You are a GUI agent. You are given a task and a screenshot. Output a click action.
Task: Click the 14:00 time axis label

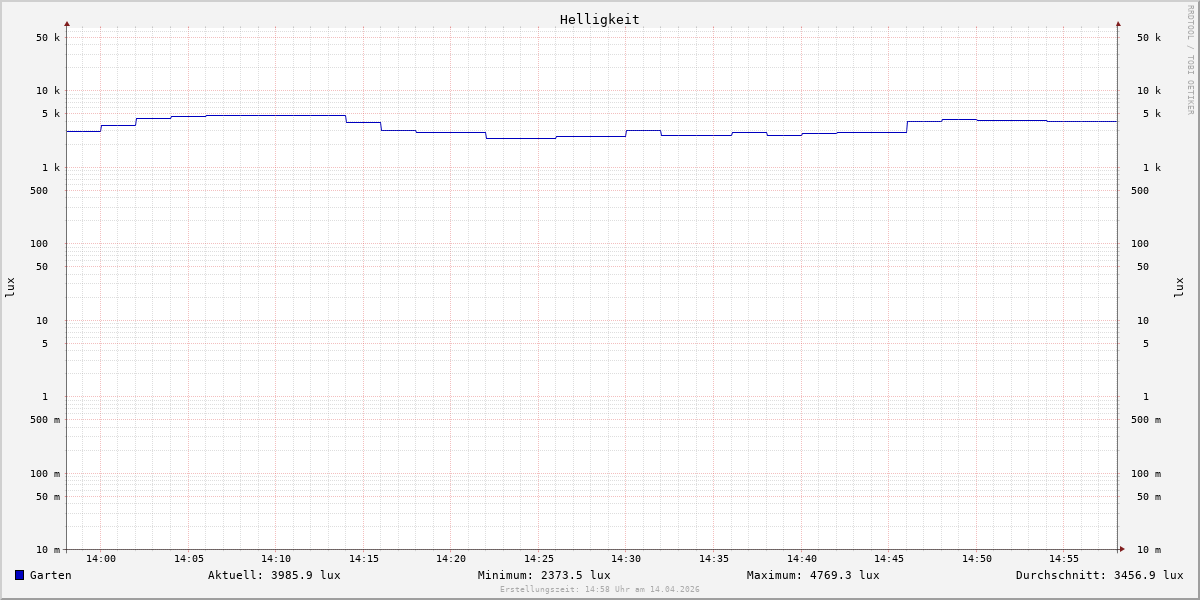tap(101, 559)
